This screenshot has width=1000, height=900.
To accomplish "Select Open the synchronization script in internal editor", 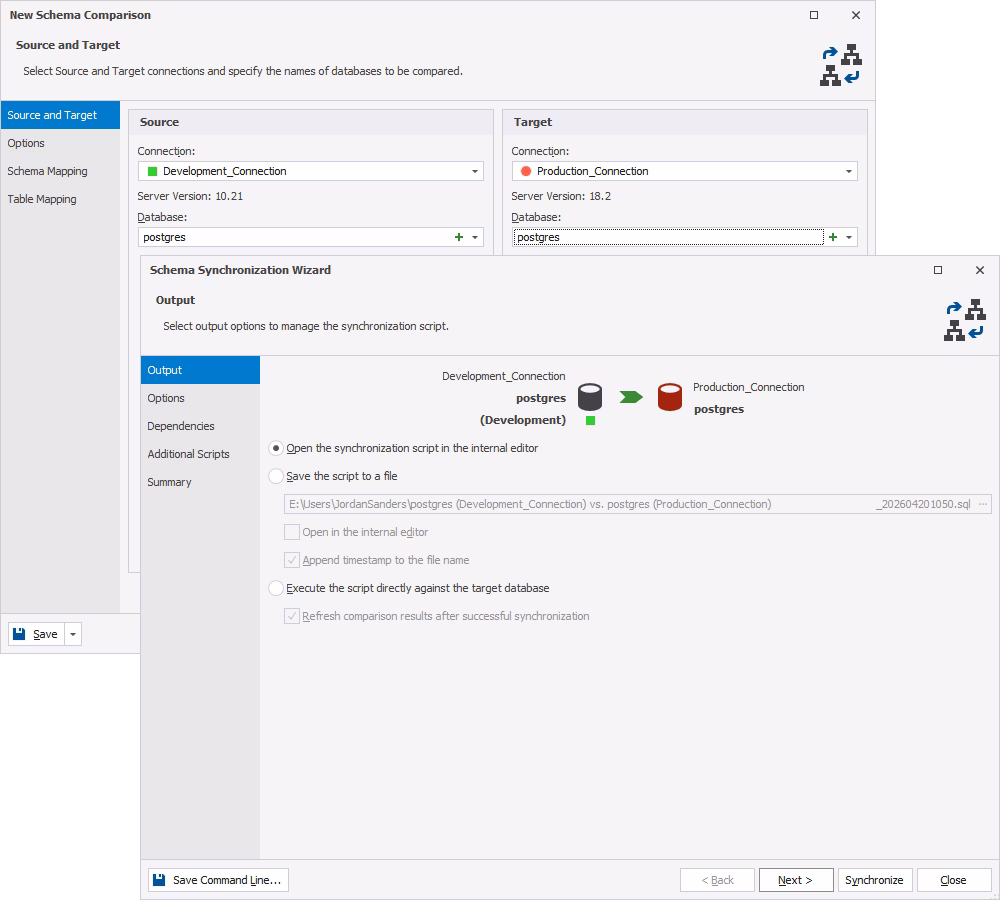I will click(276, 448).
